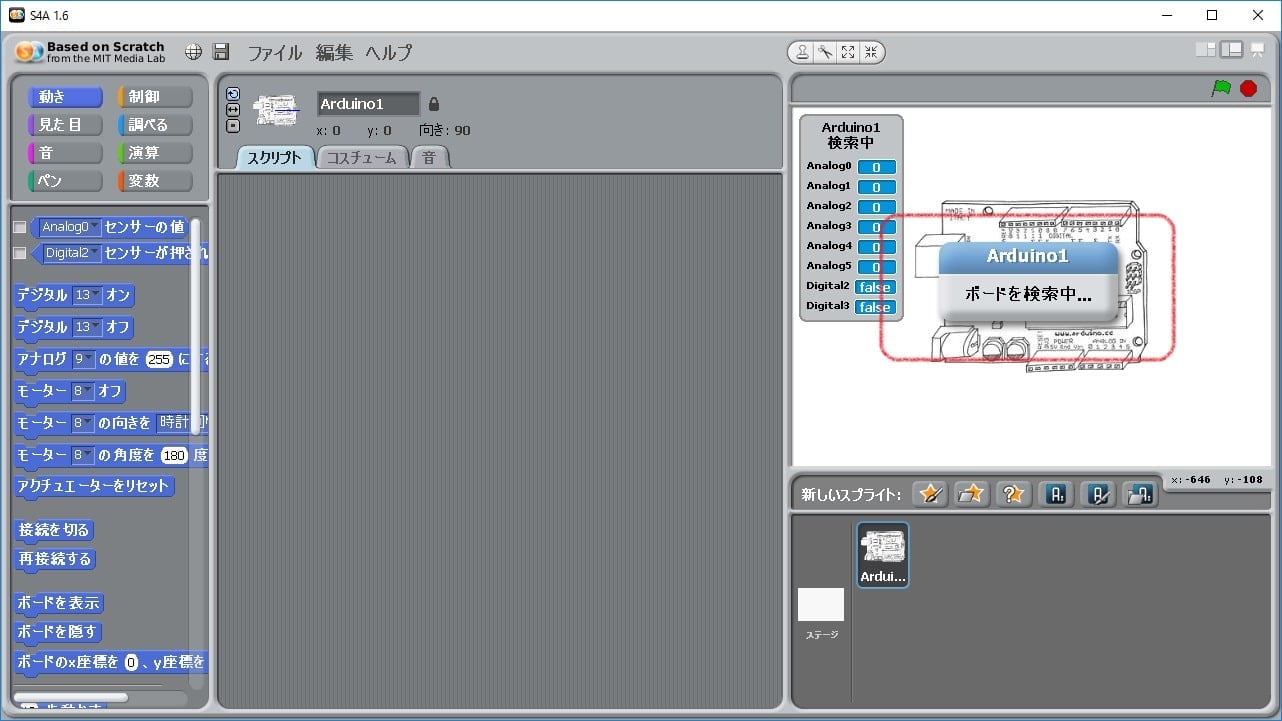Open the Analog0 sensor dropdown
This screenshot has width=1282, height=721.
[71, 227]
